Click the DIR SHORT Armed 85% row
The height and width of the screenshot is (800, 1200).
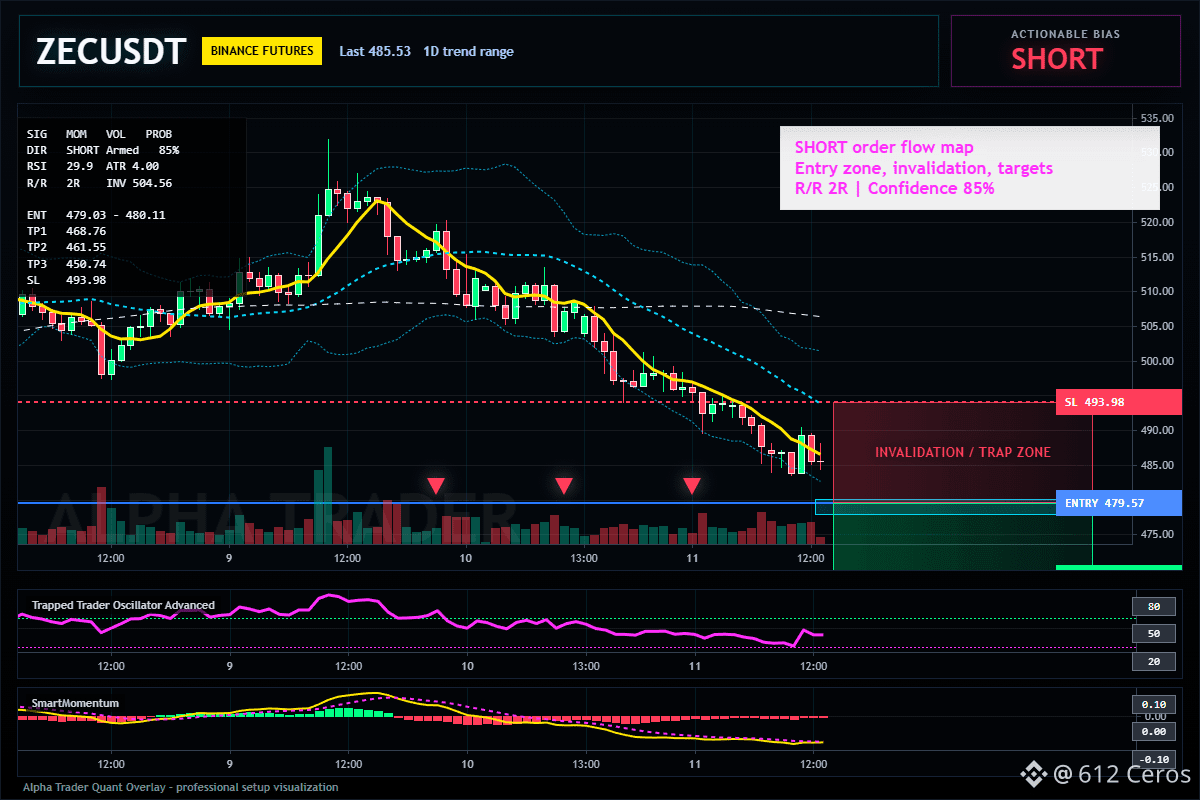(x=103, y=150)
